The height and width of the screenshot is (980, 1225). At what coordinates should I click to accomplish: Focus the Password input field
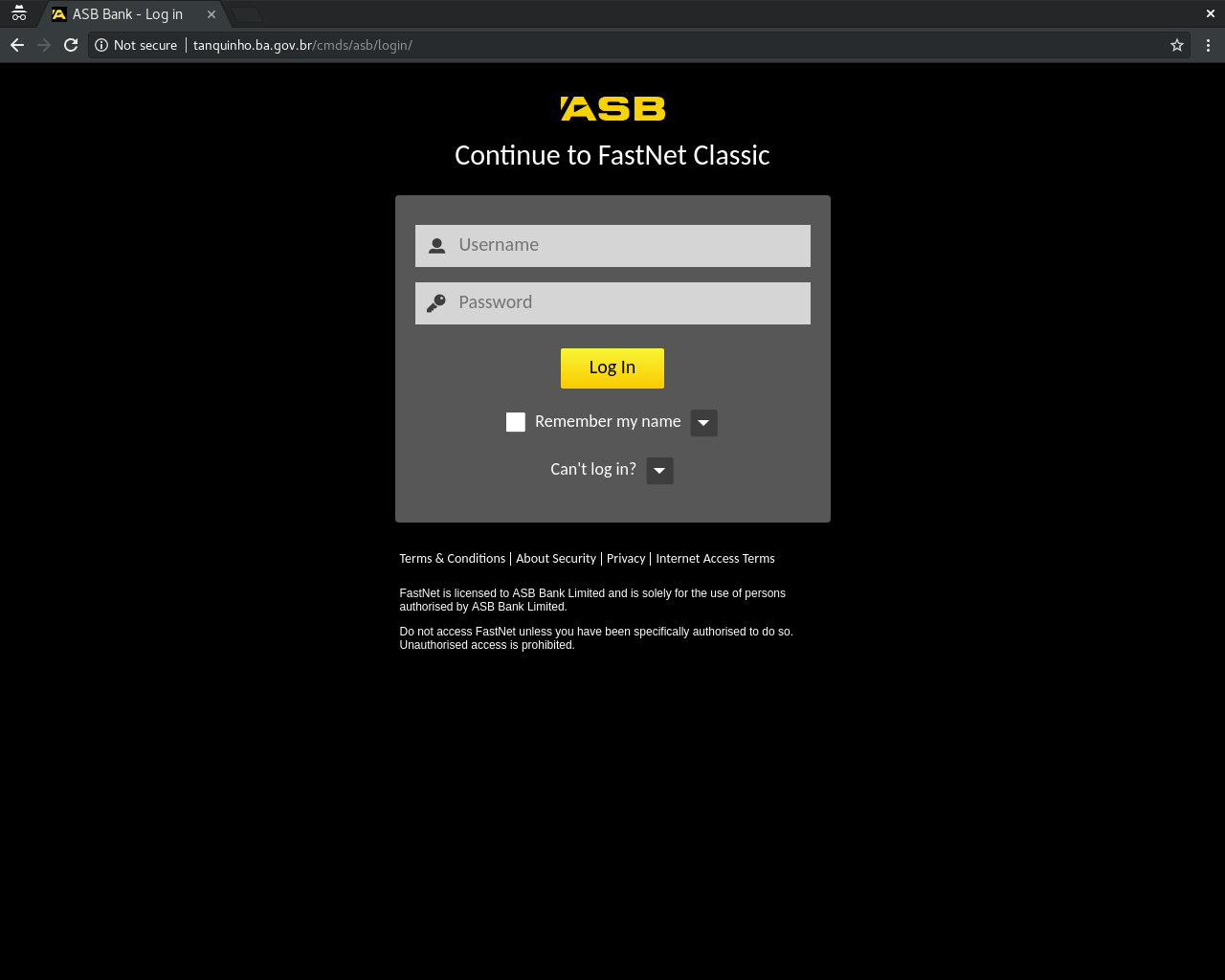pos(612,303)
